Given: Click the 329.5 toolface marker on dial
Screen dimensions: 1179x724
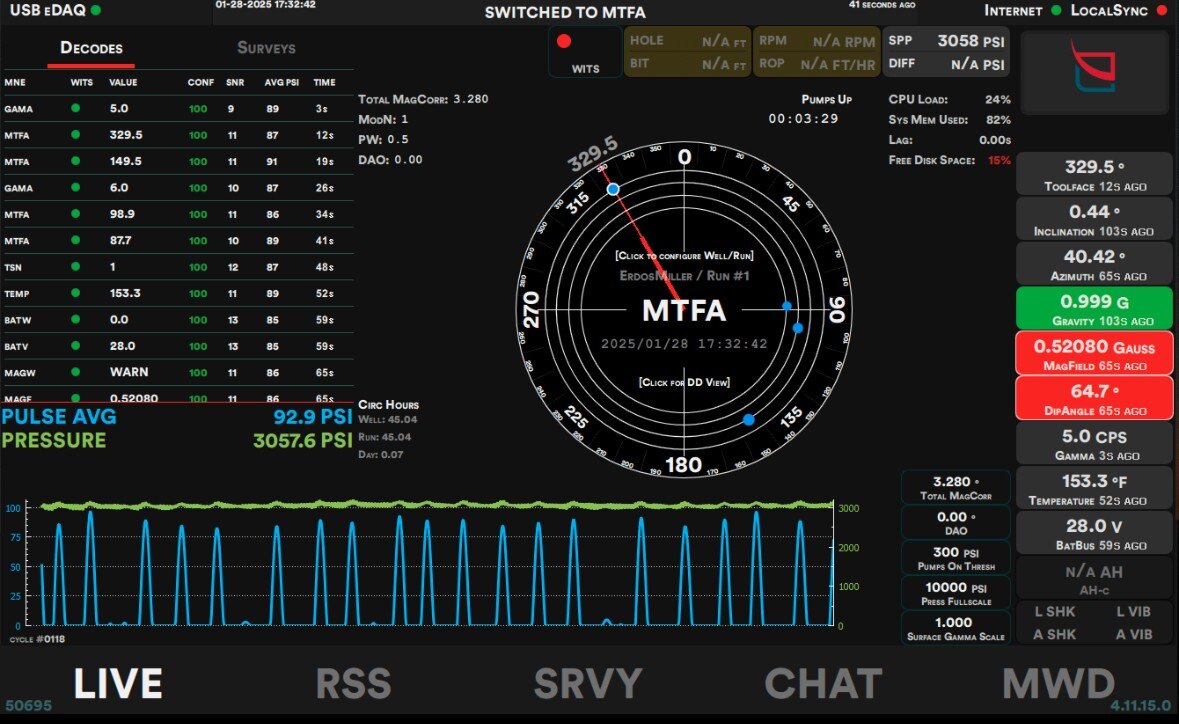Looking at the screenshot, I should coord(593,153).
